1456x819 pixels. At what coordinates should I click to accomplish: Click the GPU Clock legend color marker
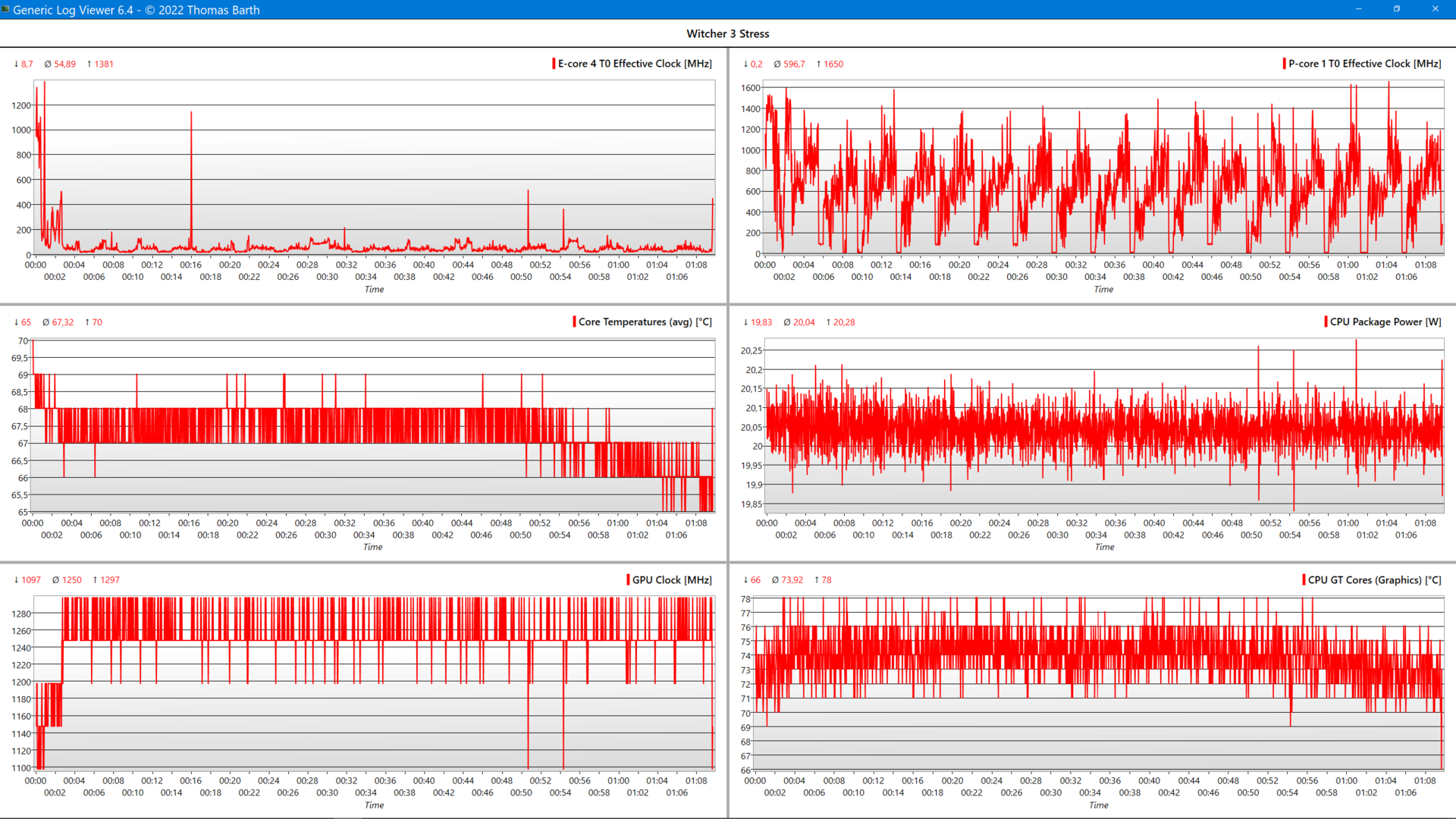click(628, 579)
